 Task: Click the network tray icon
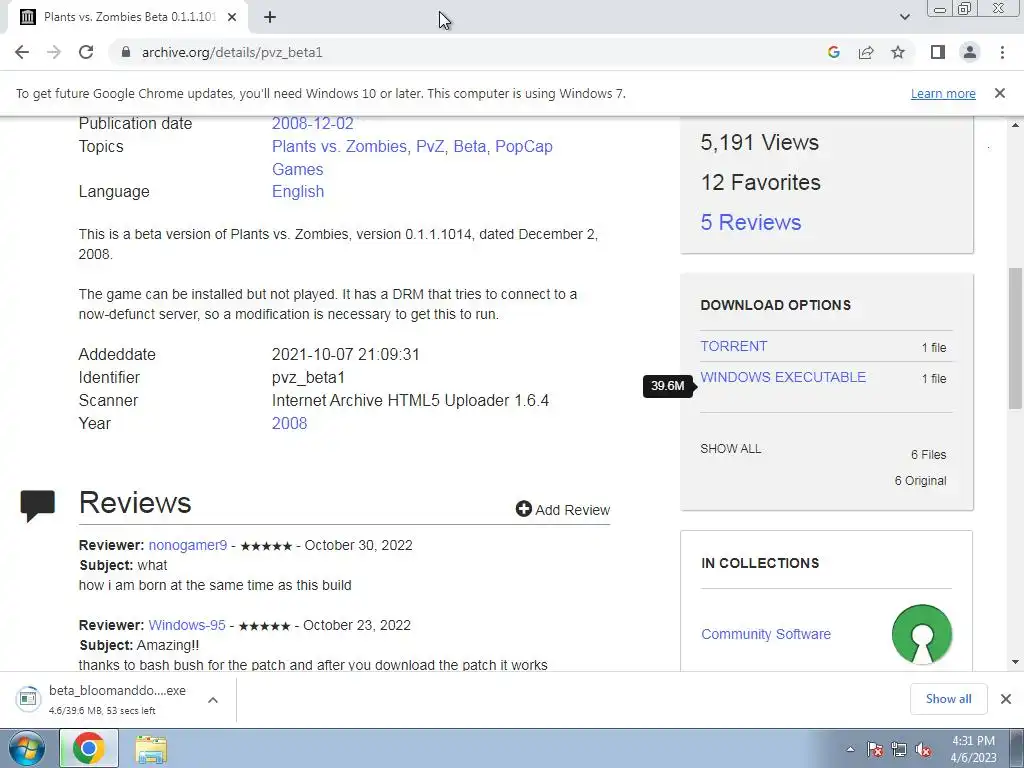[899, 749]
